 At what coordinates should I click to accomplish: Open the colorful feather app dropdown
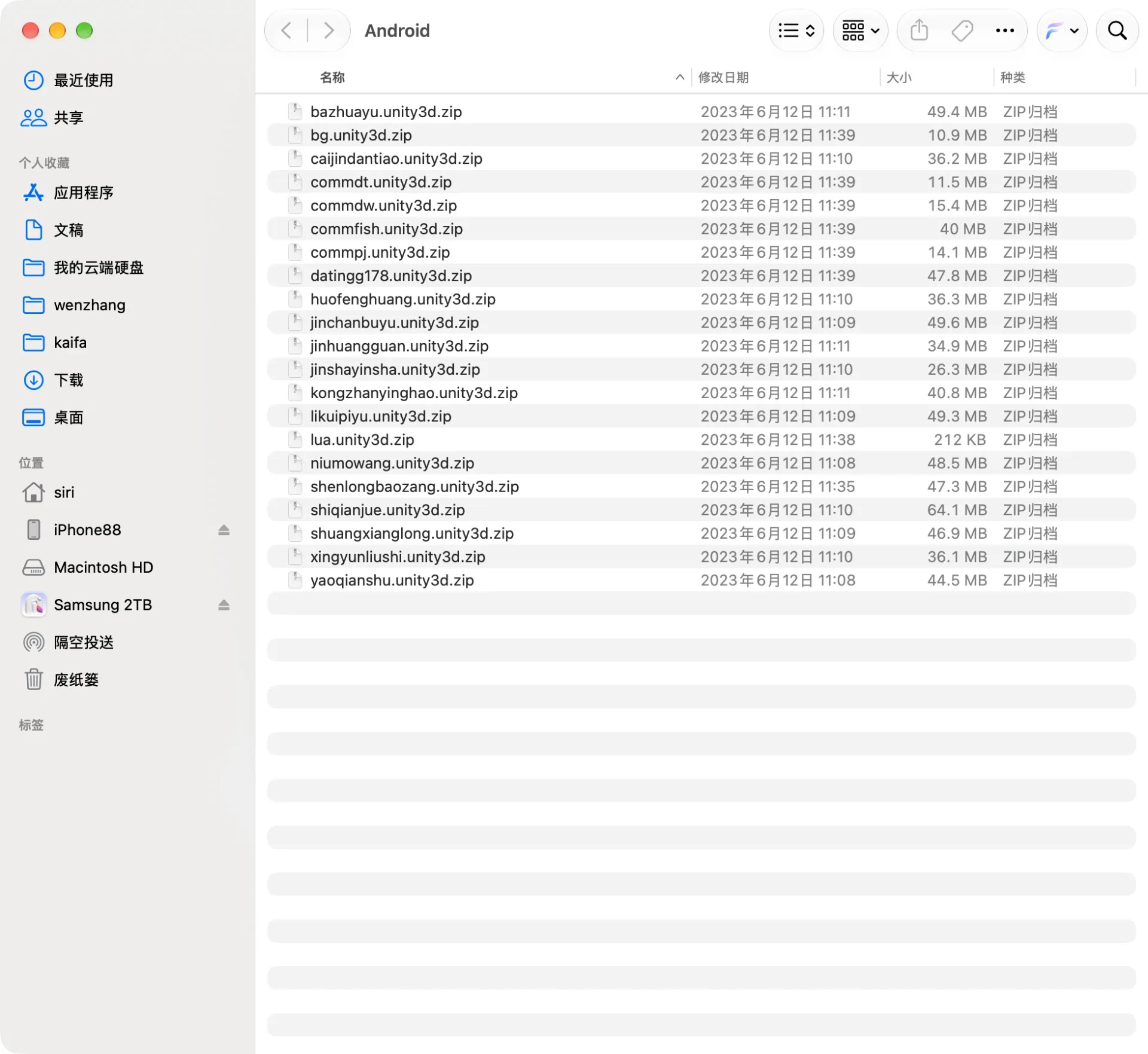[1062, 30]
